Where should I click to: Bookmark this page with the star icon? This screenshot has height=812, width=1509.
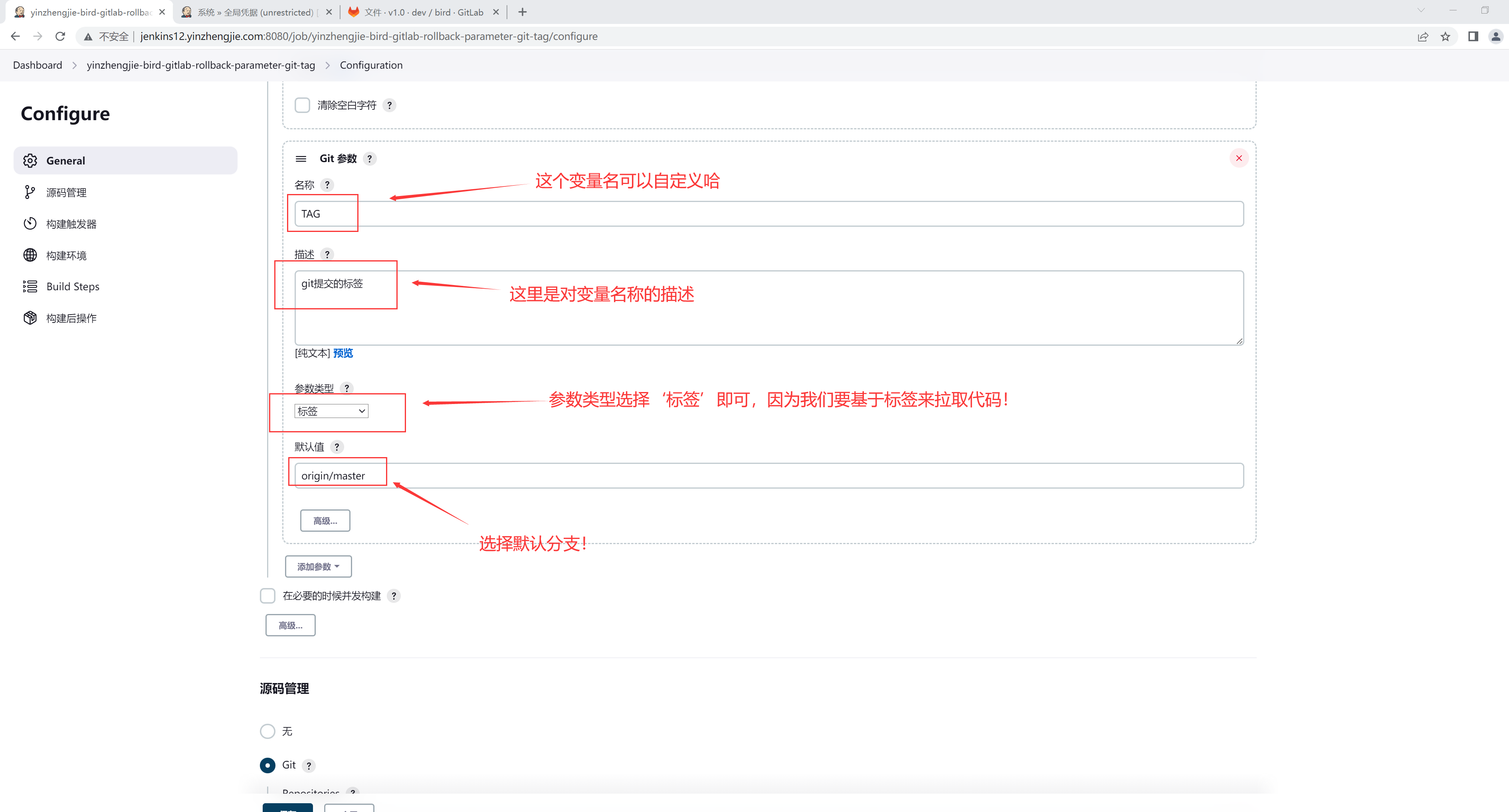coord(1446,36)
